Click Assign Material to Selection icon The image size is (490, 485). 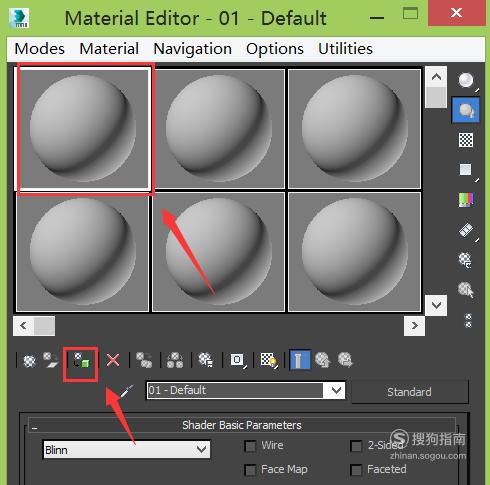pos(81,361)
